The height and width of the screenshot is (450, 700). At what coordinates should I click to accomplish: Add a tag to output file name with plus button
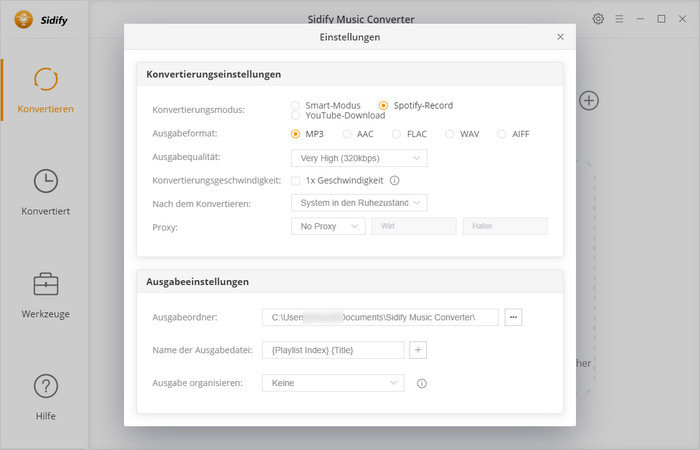point(418,350)
